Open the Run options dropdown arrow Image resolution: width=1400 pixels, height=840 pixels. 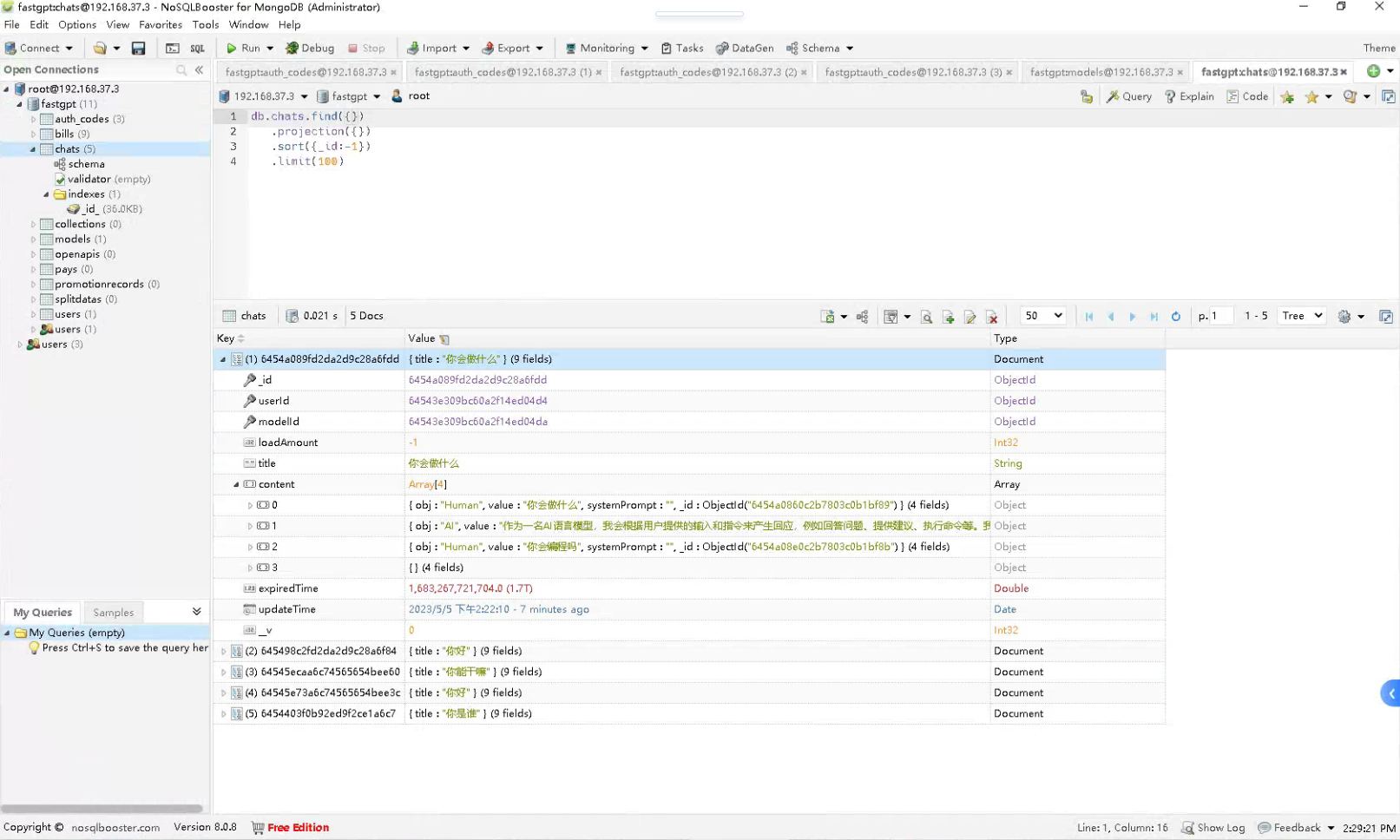coord(270,49)
